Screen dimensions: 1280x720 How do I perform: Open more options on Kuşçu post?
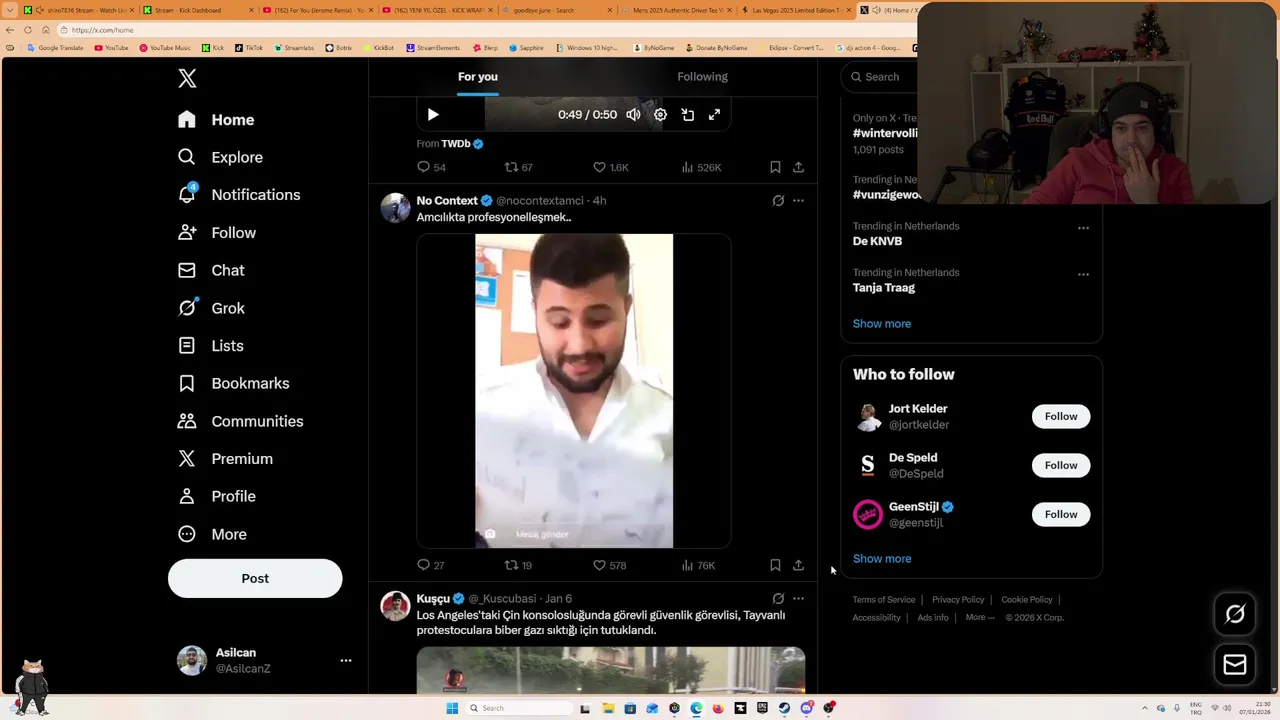(x=798, y=599)
